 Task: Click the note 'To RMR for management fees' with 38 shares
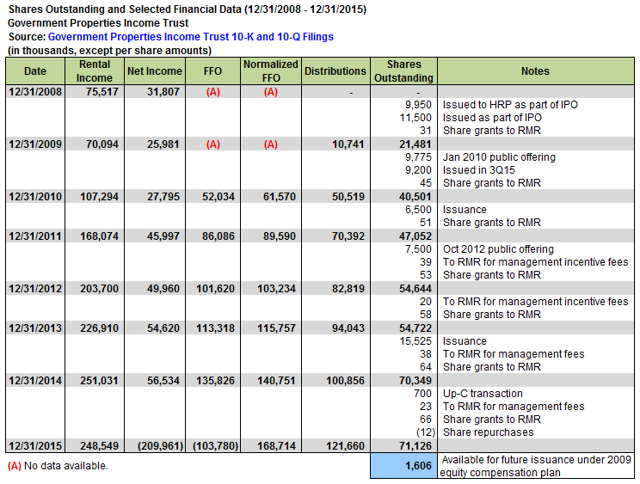[513, 354]
